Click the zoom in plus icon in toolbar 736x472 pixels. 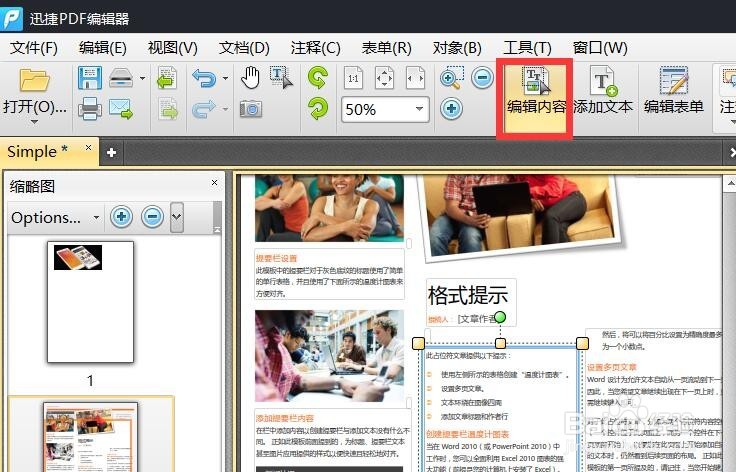click(x=452, y=109)
